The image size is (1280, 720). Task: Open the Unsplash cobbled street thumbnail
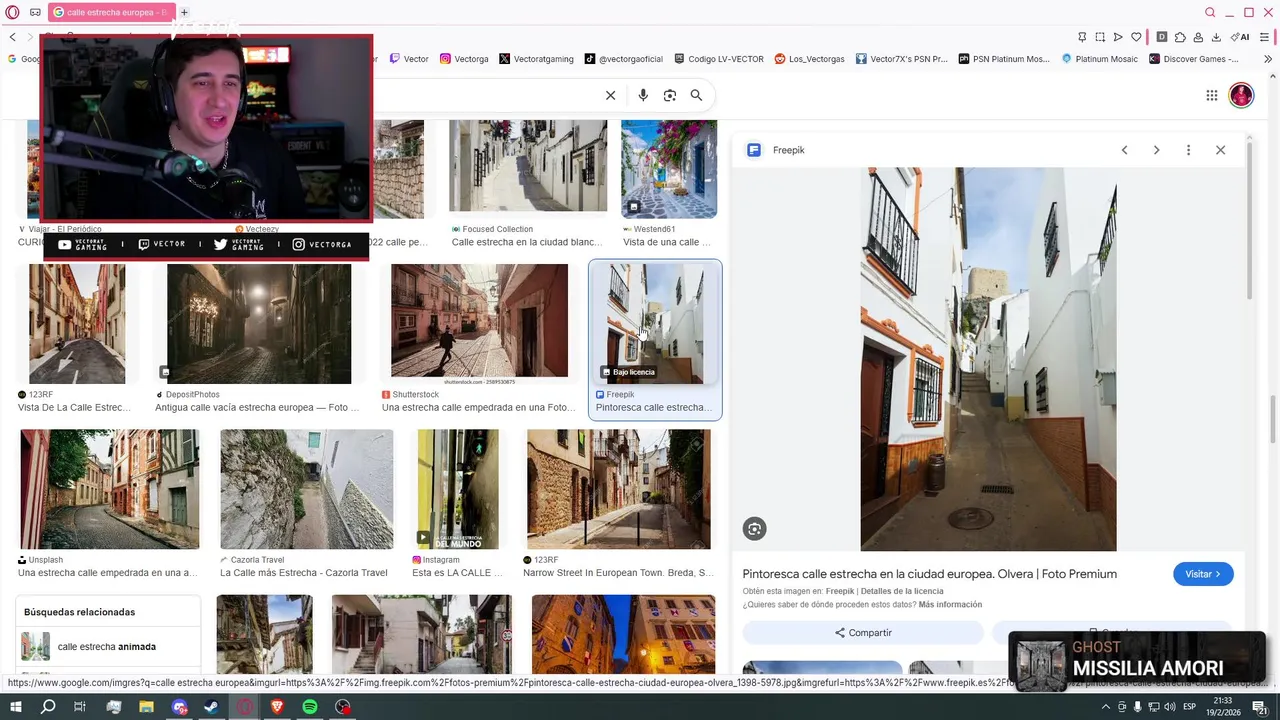coord(109,489)
